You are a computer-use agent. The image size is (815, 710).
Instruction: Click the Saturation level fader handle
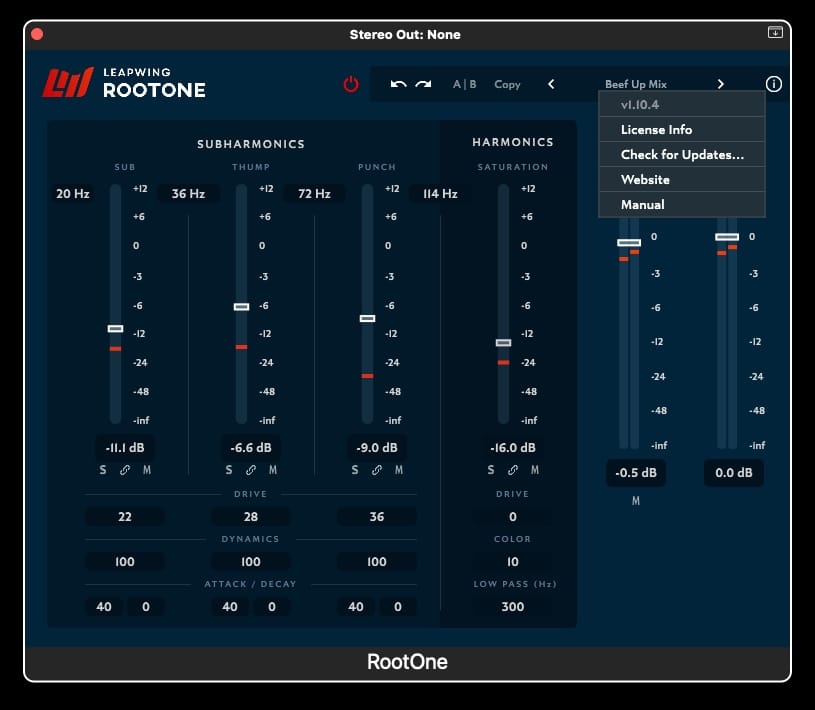coord(503,343)
